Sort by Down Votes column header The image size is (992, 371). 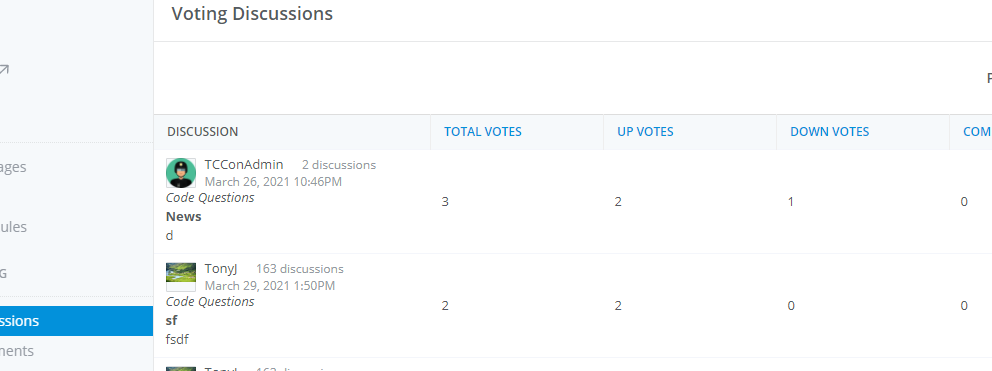(x=829, y=132)
